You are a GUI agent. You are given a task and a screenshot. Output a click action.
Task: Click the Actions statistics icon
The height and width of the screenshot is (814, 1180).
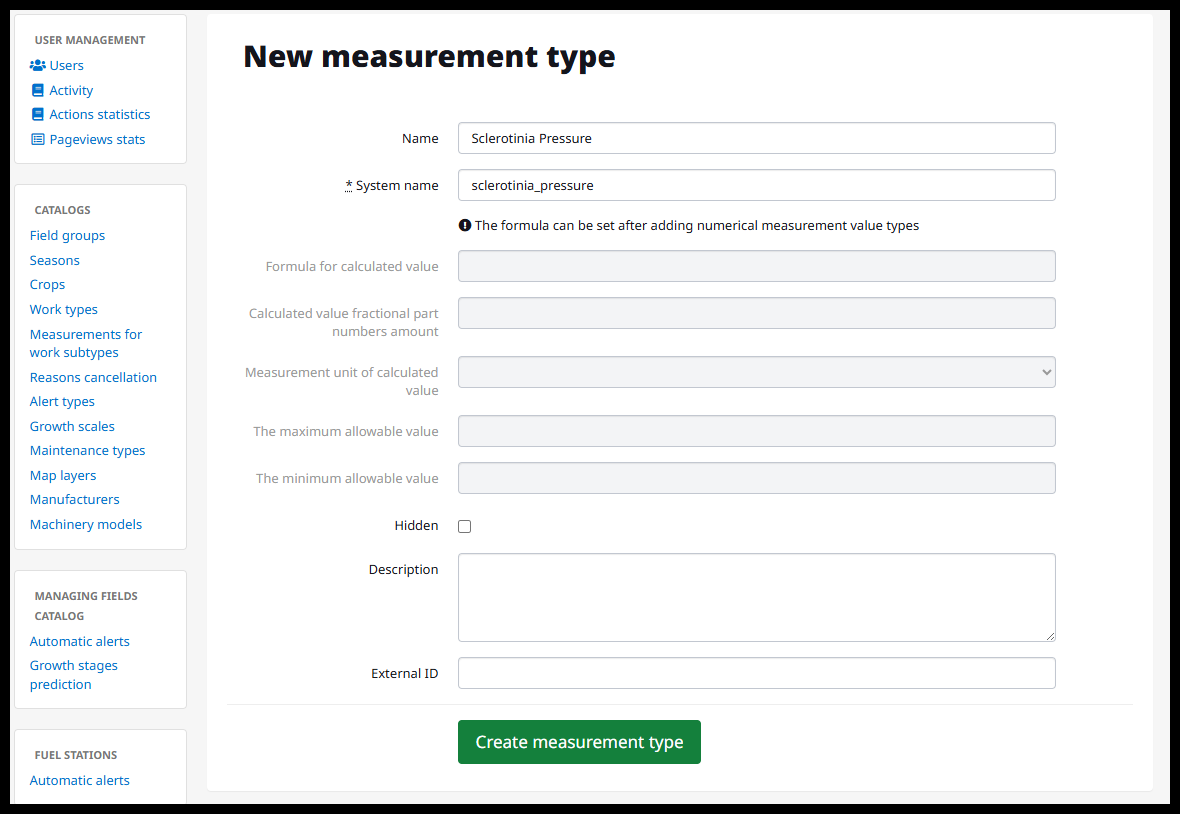click(x=37, y=115)
